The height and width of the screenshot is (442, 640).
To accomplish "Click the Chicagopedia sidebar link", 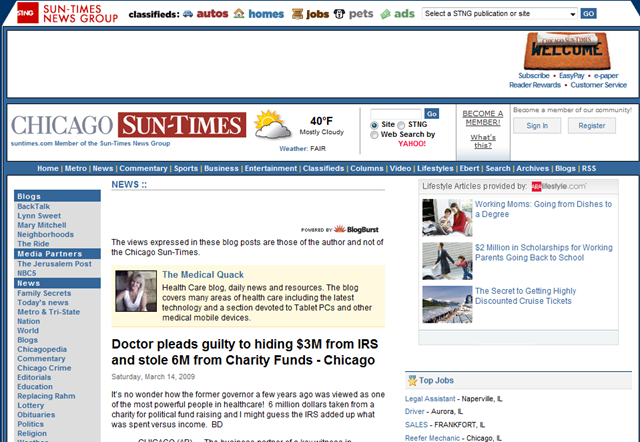I will tap(42, 349).
